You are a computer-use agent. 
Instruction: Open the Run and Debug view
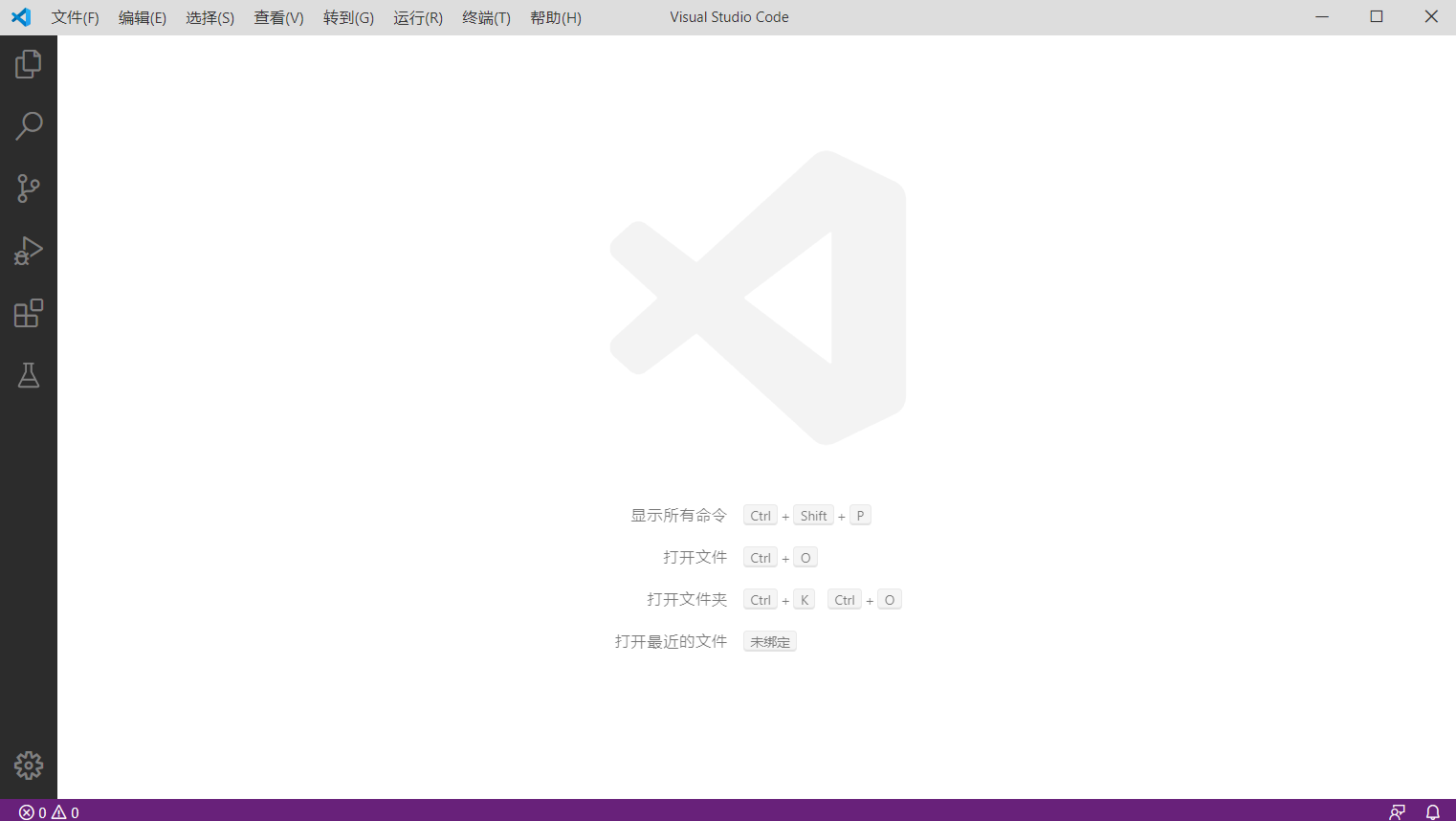(x=29, y=251)
